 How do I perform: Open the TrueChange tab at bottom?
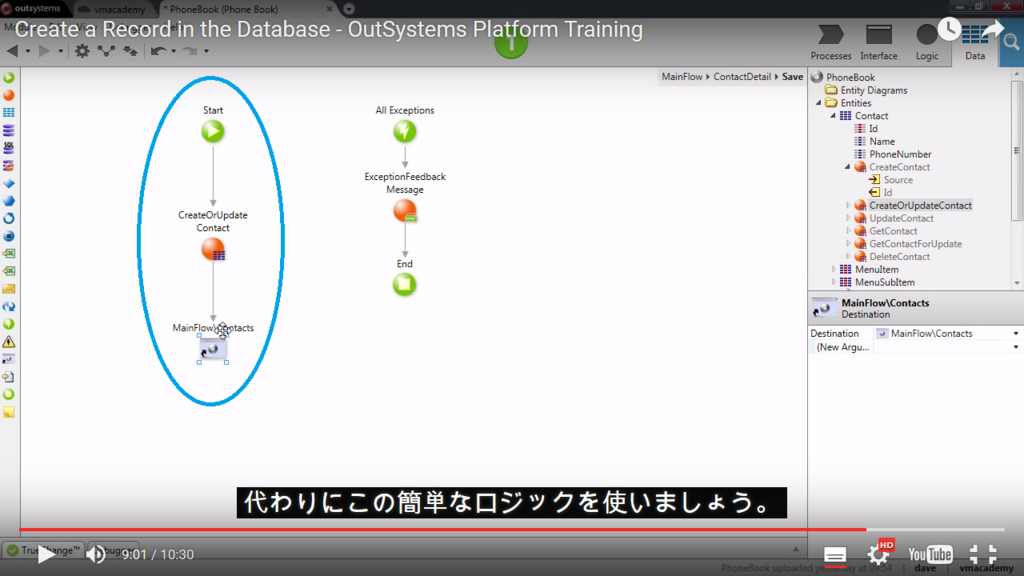44,550
